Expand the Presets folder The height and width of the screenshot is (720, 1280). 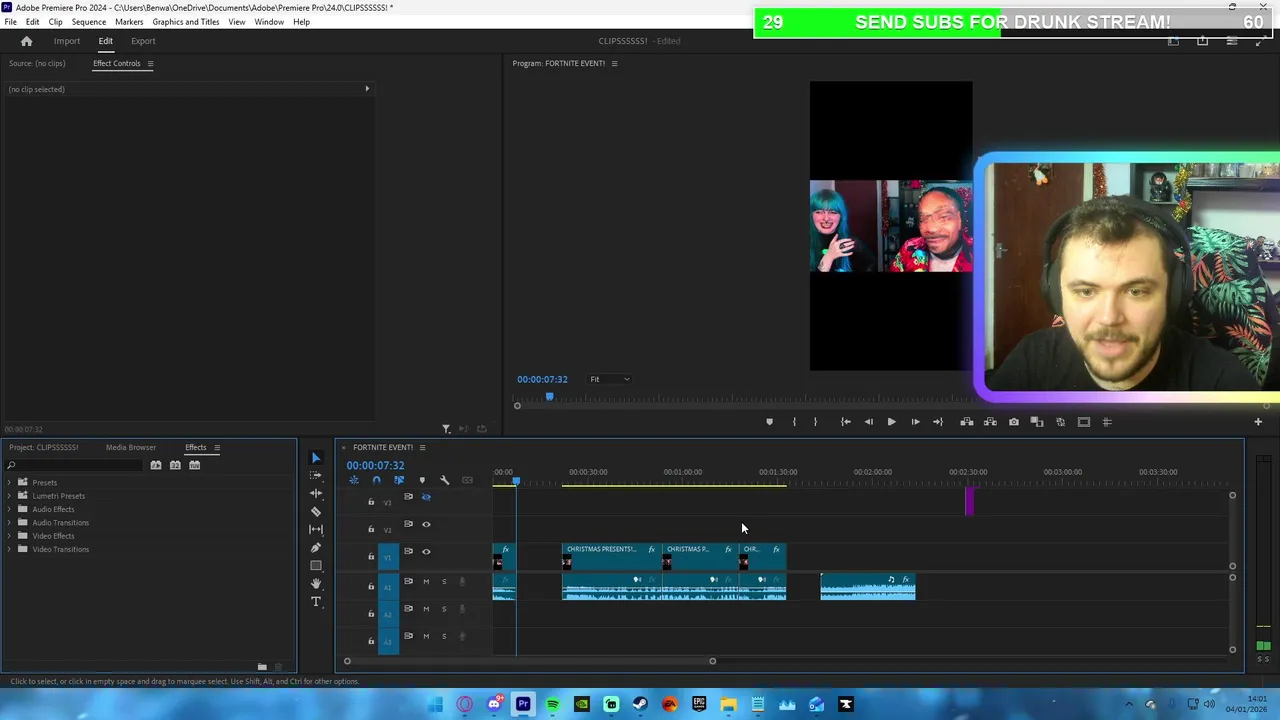tap(10, 483)
